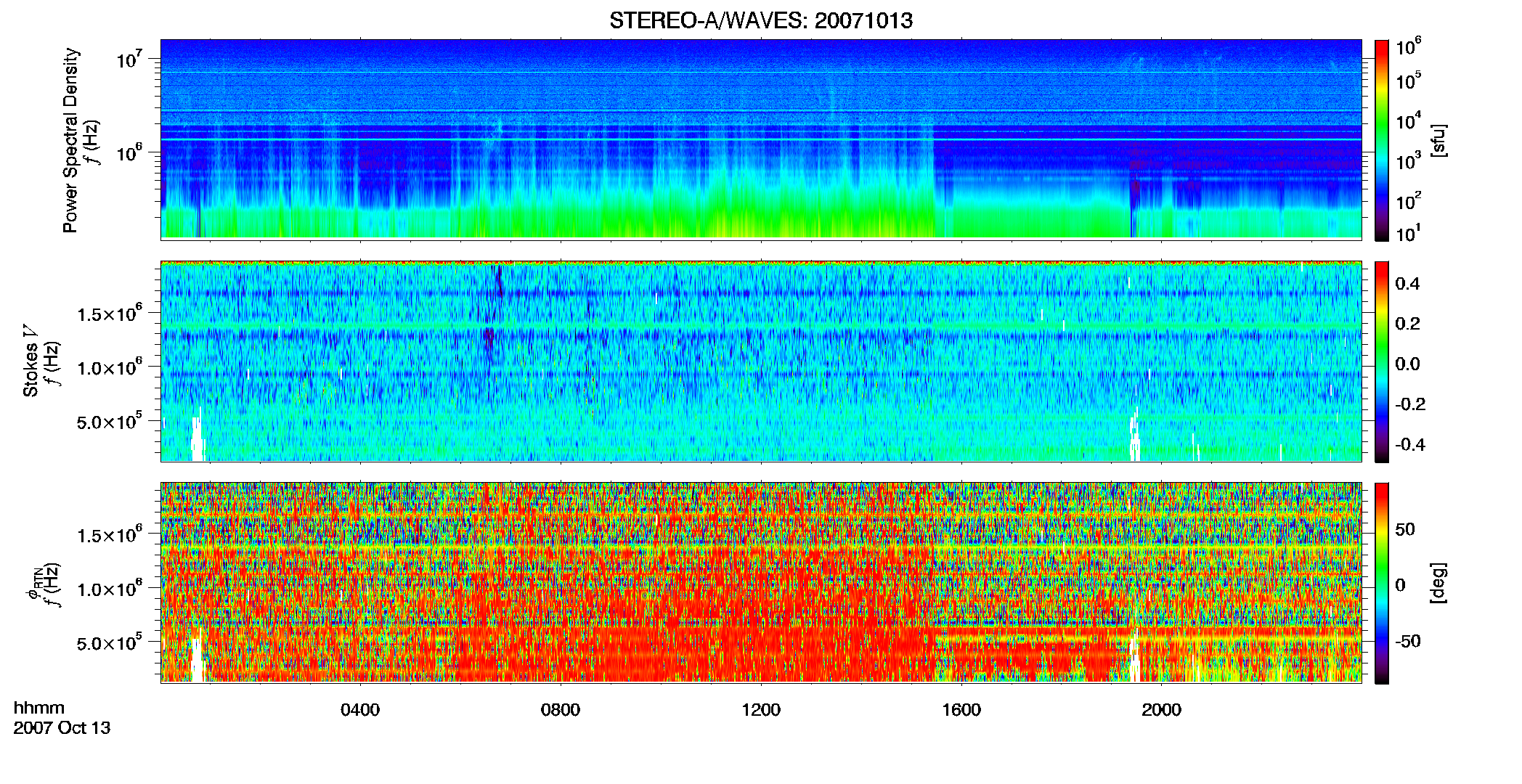This screenshot has width=1522, height=784.
Task: Click the -50 value on angle colorbar
Action: click(1407, 642)
